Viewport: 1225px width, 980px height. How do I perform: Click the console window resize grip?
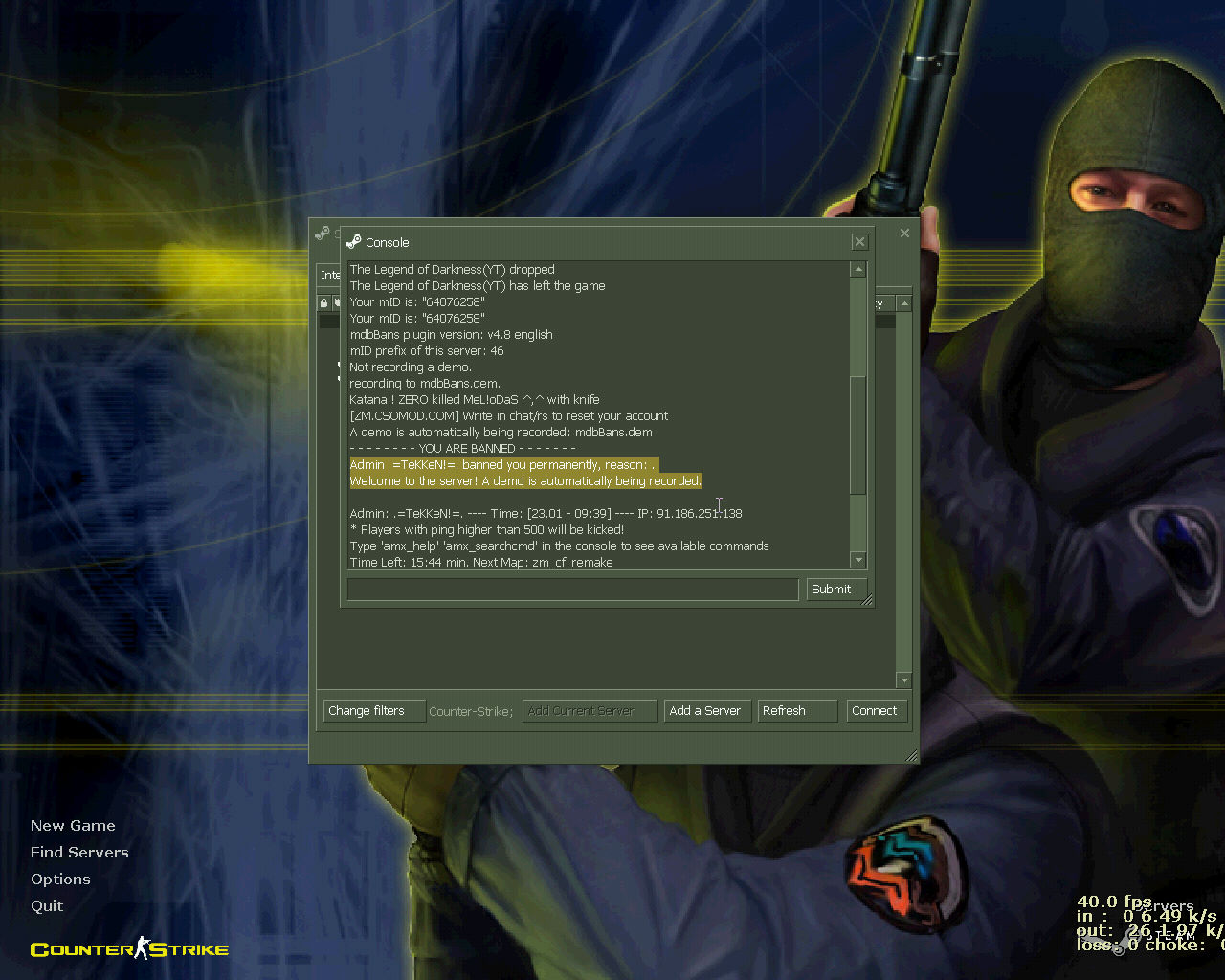pyautogui.click(x=867, y=600)
